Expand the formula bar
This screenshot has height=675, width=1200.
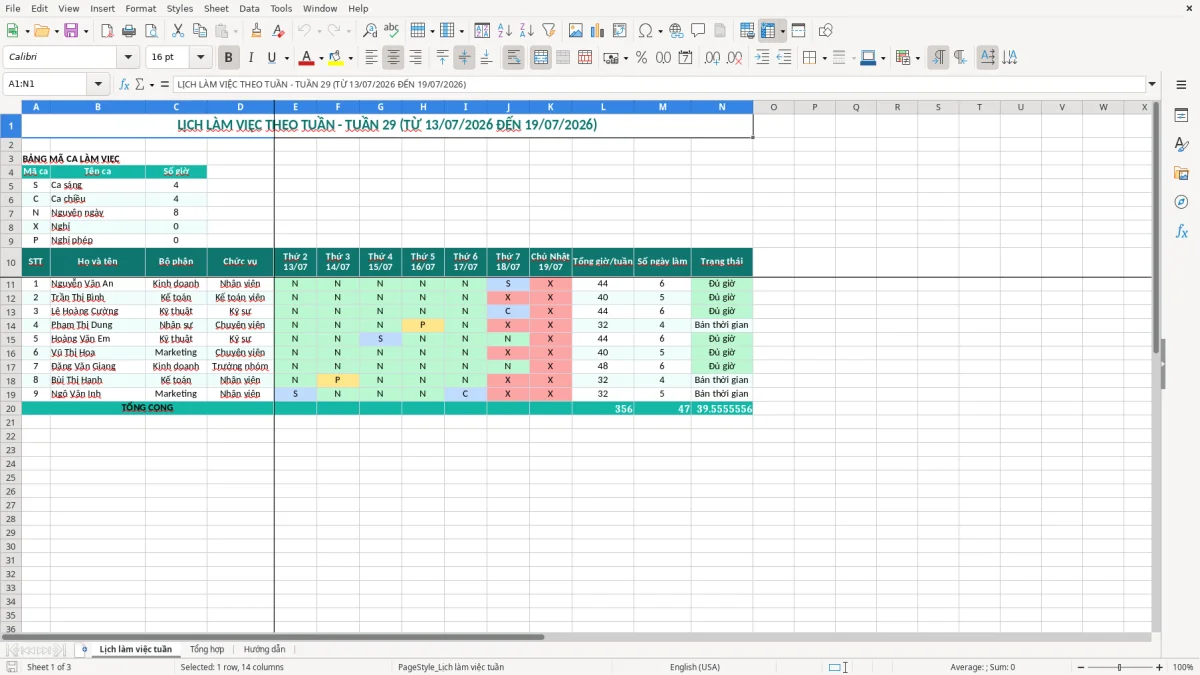click(1152, 84)
